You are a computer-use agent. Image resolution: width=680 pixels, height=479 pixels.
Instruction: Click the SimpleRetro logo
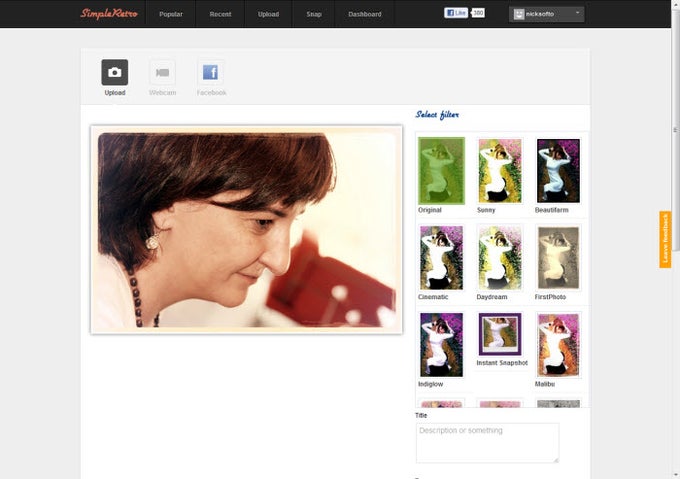pyautogui.click(x=109, y=14)
